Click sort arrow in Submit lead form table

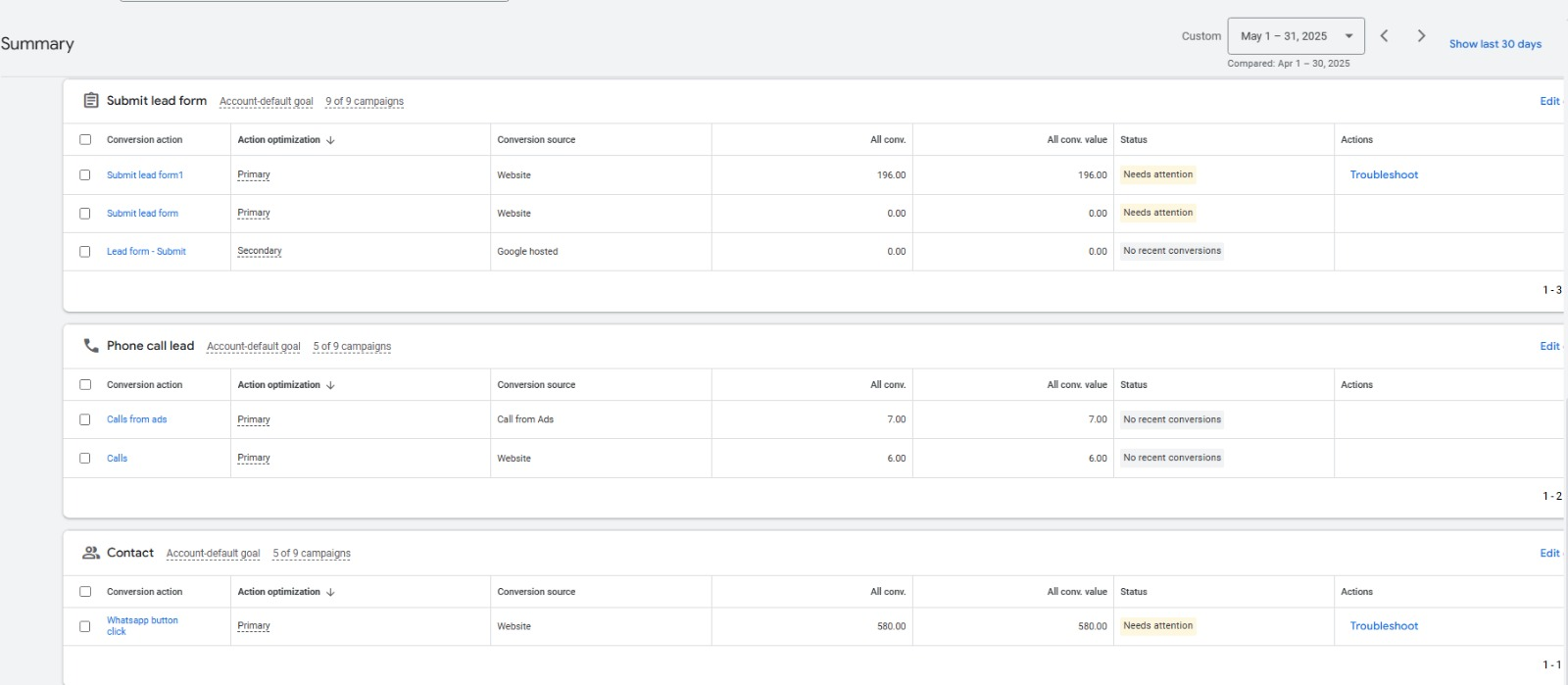330,140
